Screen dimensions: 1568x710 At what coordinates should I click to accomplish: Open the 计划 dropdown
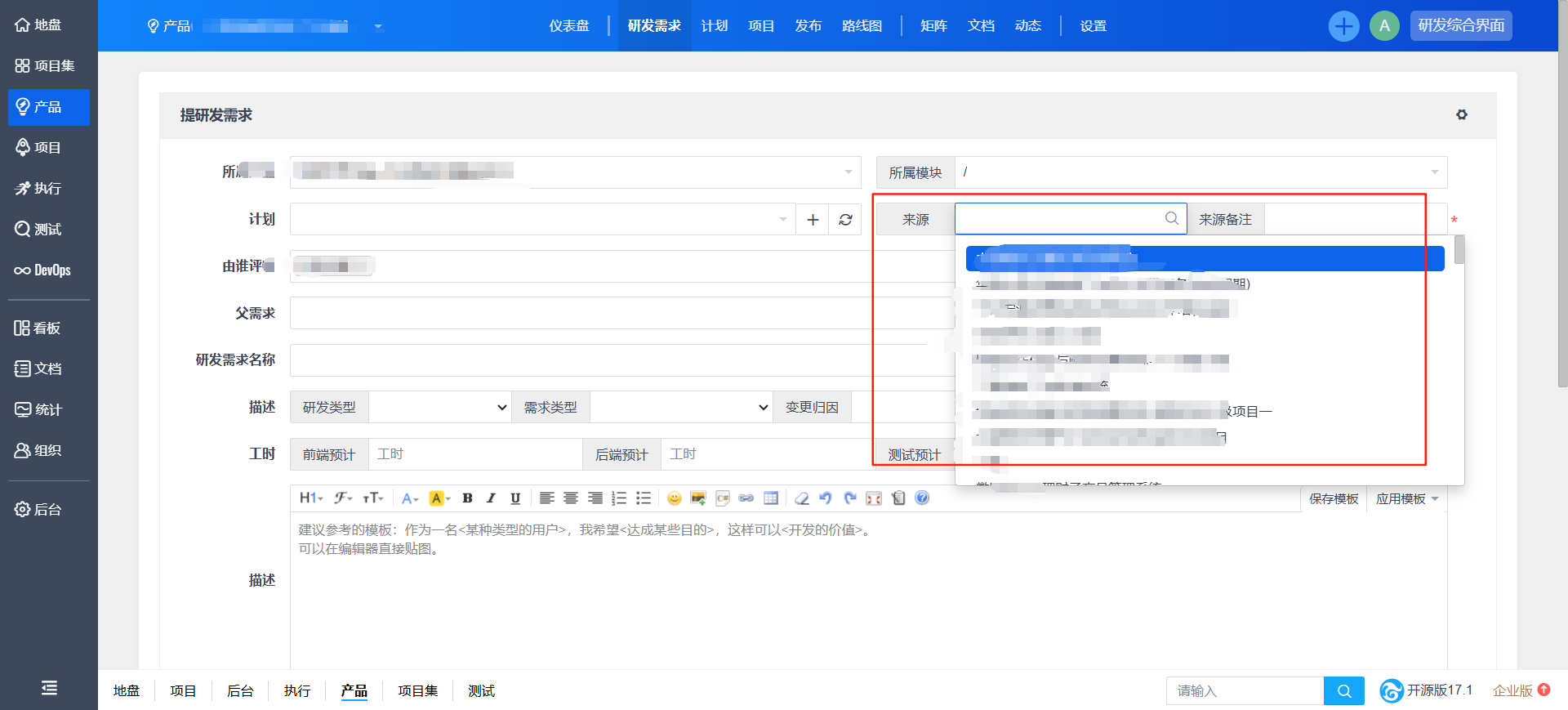[x=543, y=220]
